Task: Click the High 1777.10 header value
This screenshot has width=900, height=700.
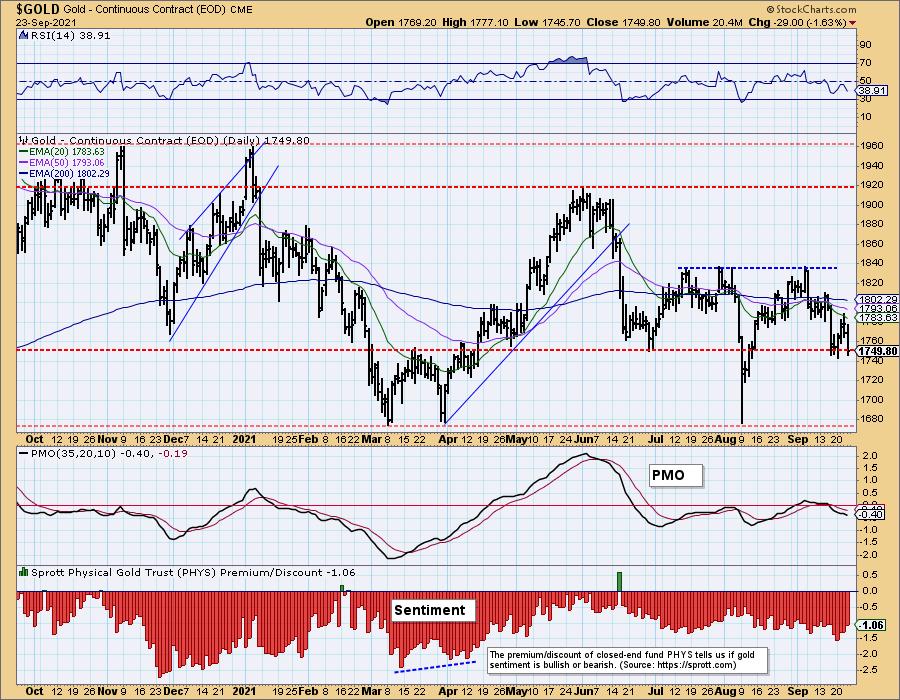Action: [x=475, y=22]
